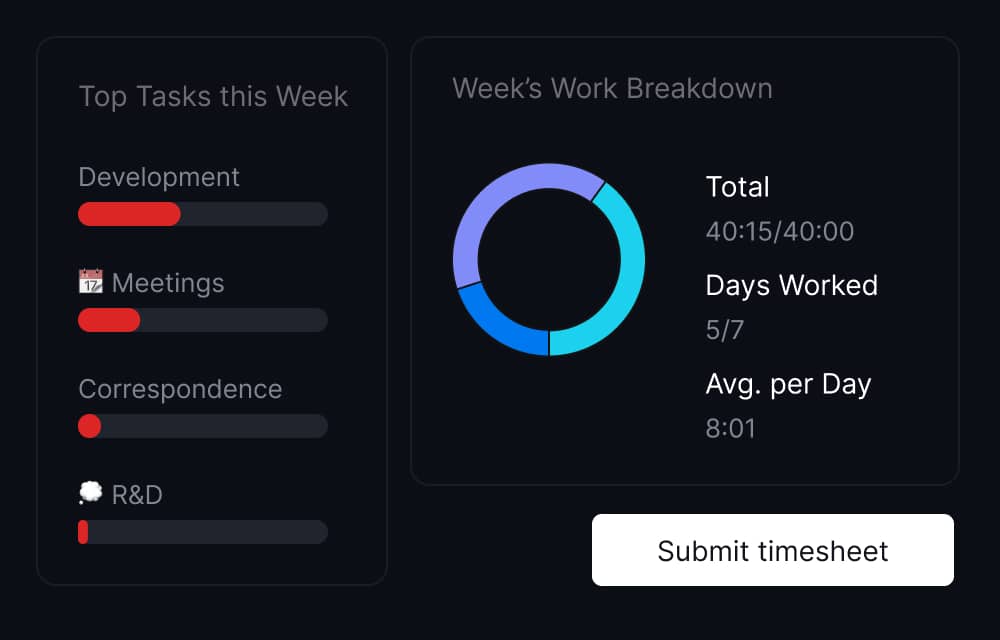Image resolution: width=1000 pixels, height=640 pixels.
Task: Click the Correspondence task label
Action: coord(181,389)
